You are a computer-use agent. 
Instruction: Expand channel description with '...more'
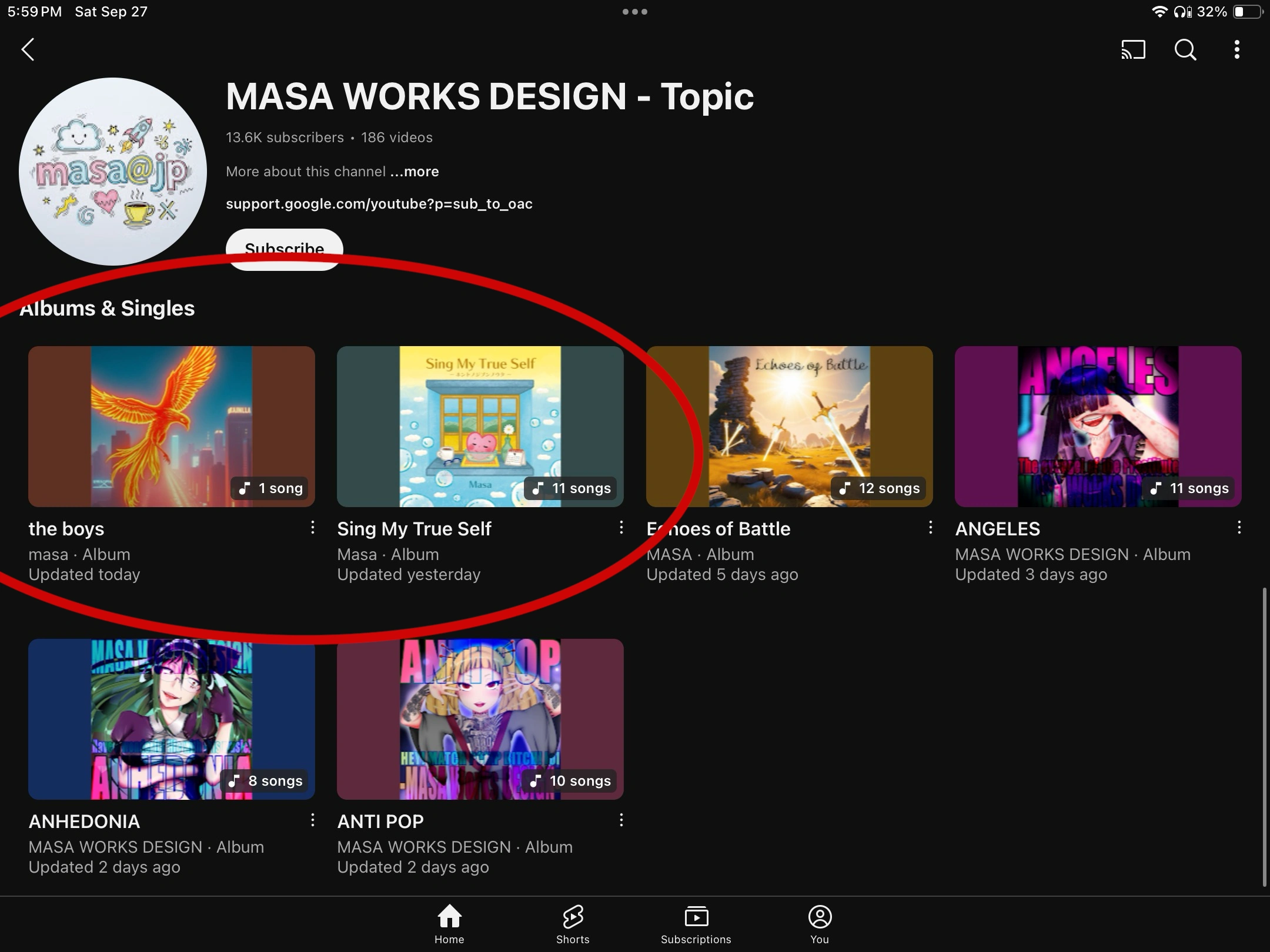click(415, 172)
